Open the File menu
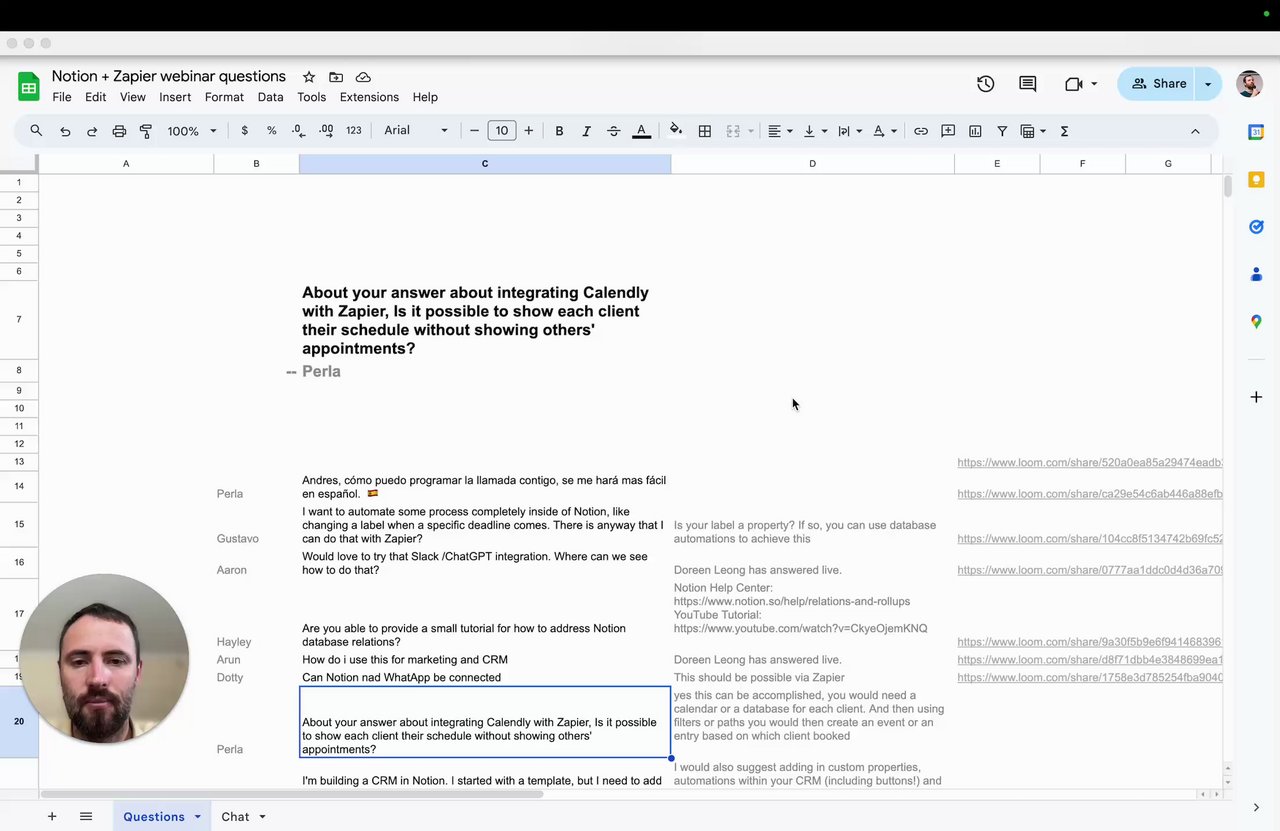This screenshot has height=831, width=1280. pos(62,97)
